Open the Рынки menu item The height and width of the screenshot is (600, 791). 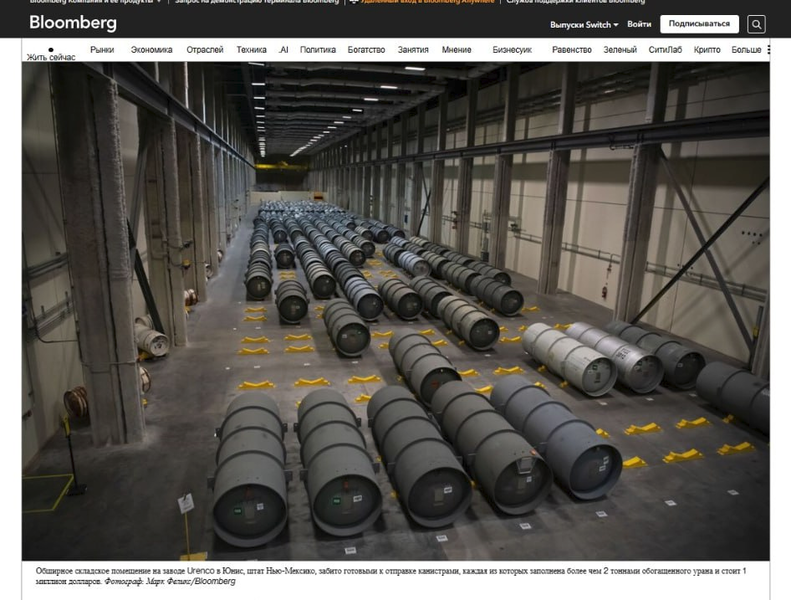click(x=102, y=49)
